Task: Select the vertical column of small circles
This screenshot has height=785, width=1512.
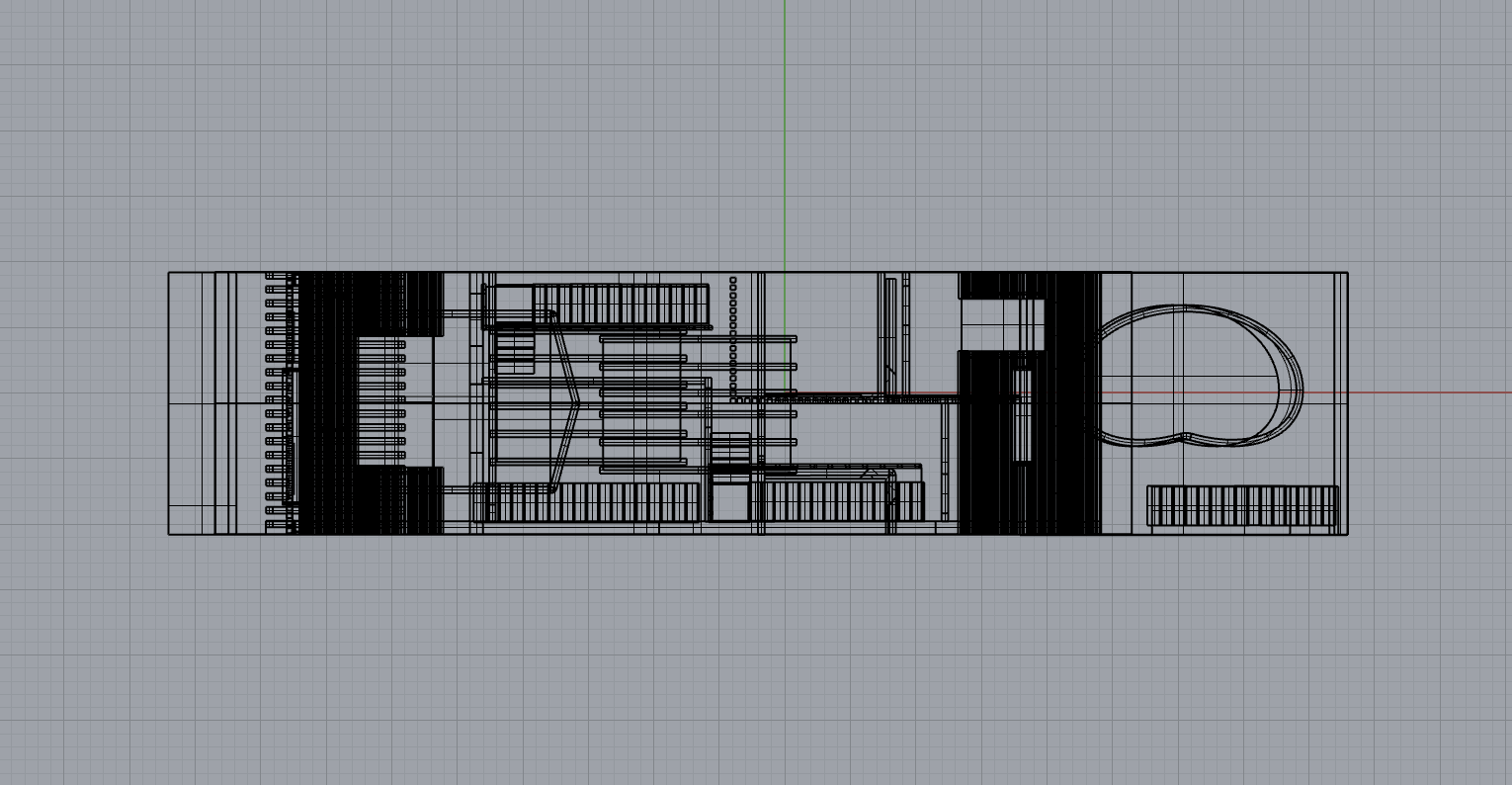Action: tap(733, 338)
